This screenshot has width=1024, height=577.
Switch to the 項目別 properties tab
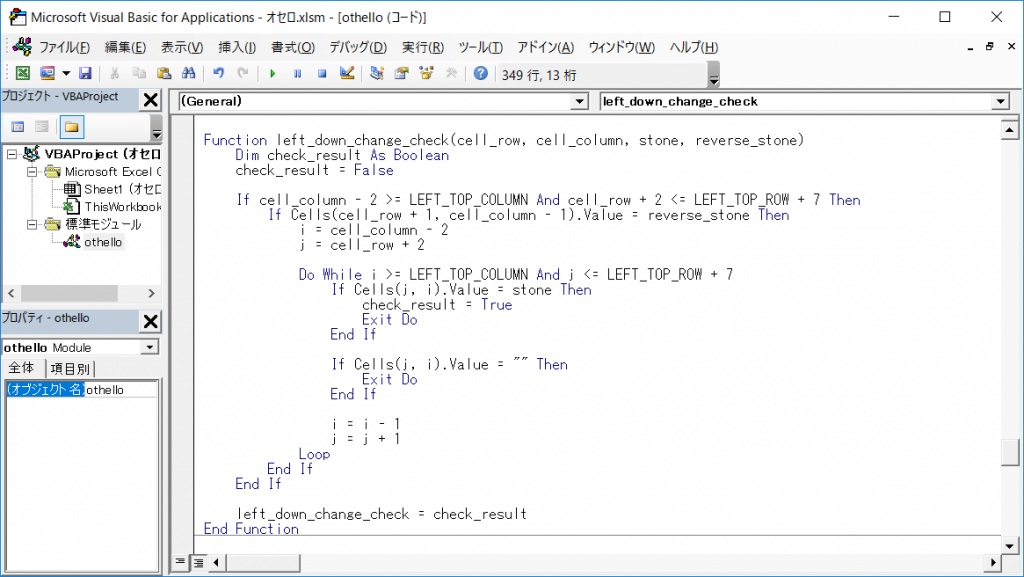click(x=70, y=368)
